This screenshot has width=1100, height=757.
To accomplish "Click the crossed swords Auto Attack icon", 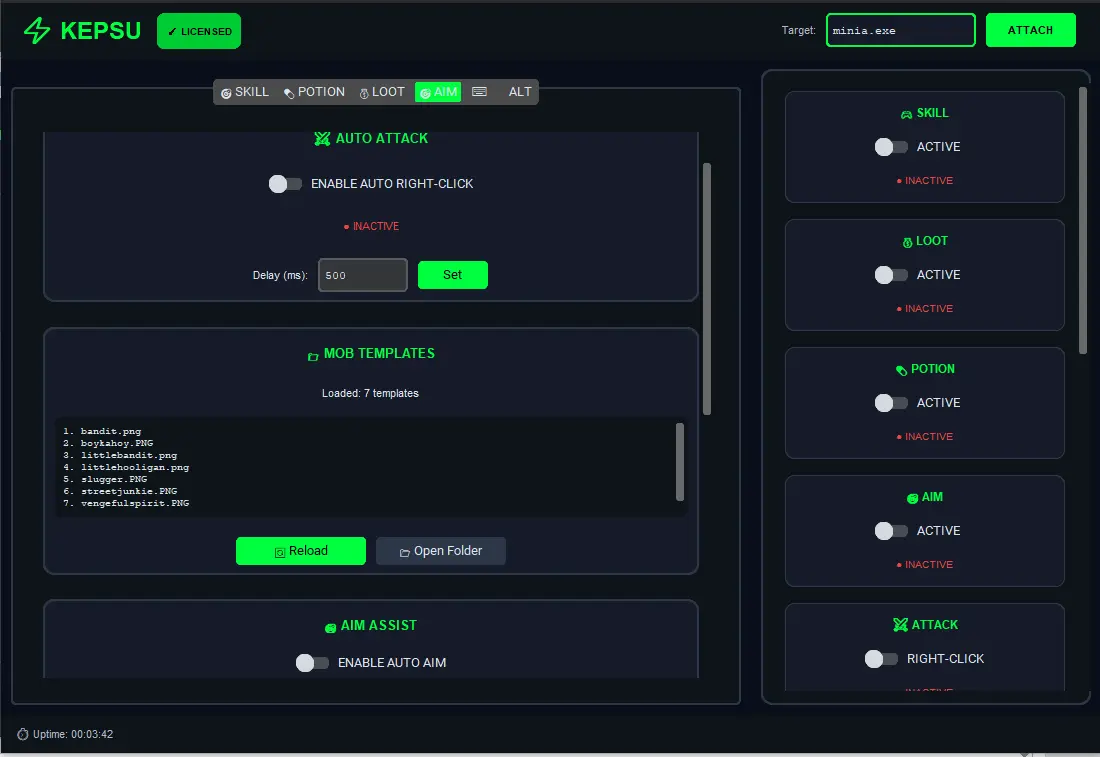I will 322,139.
